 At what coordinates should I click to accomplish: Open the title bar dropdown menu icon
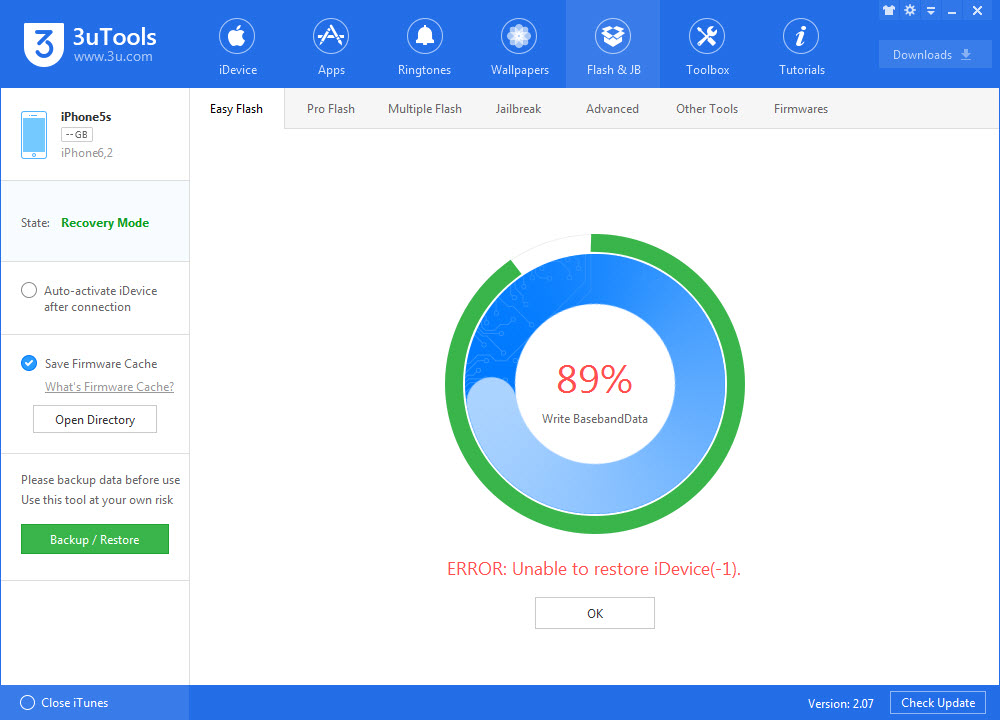point(931,11)
